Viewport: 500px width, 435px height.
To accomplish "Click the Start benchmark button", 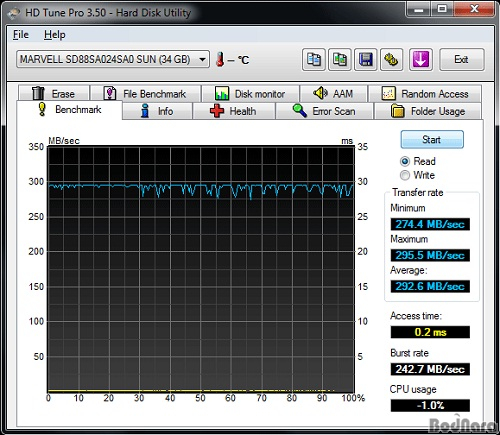I will (432, 139).
